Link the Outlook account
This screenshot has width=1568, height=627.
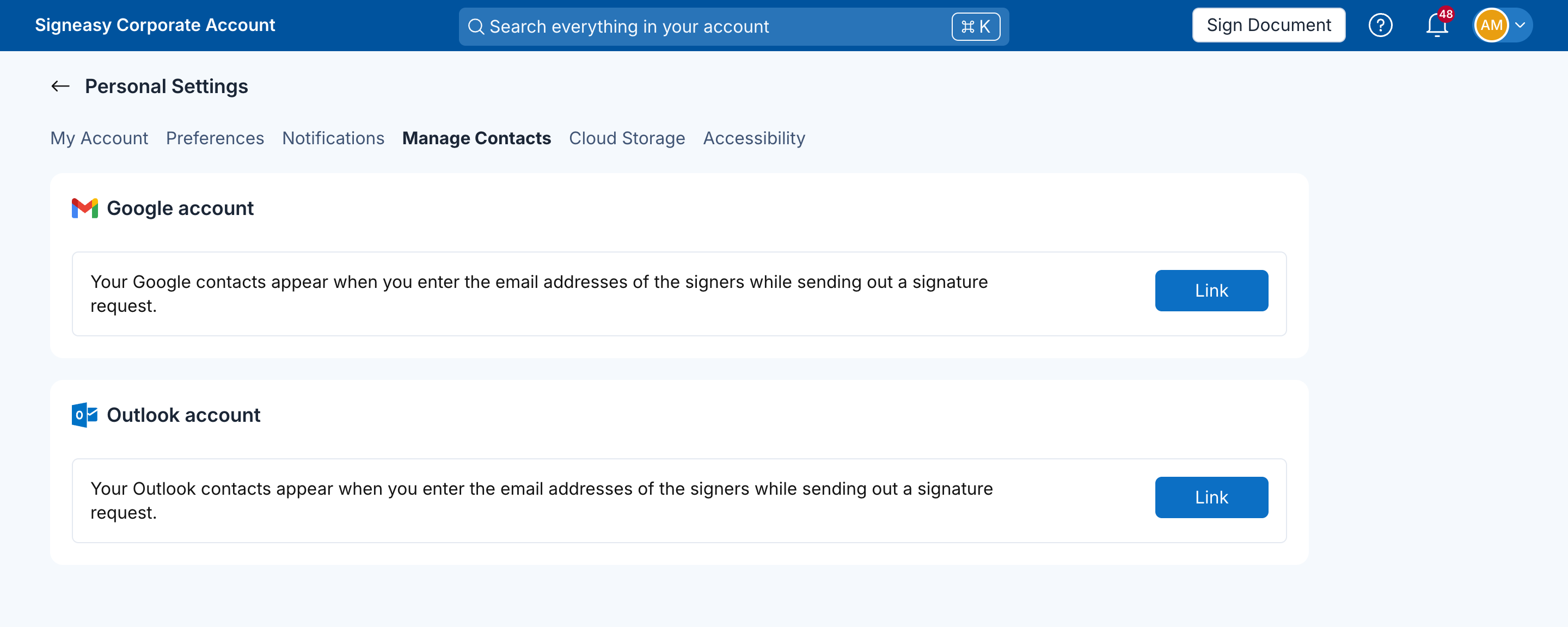[1211, 497]
